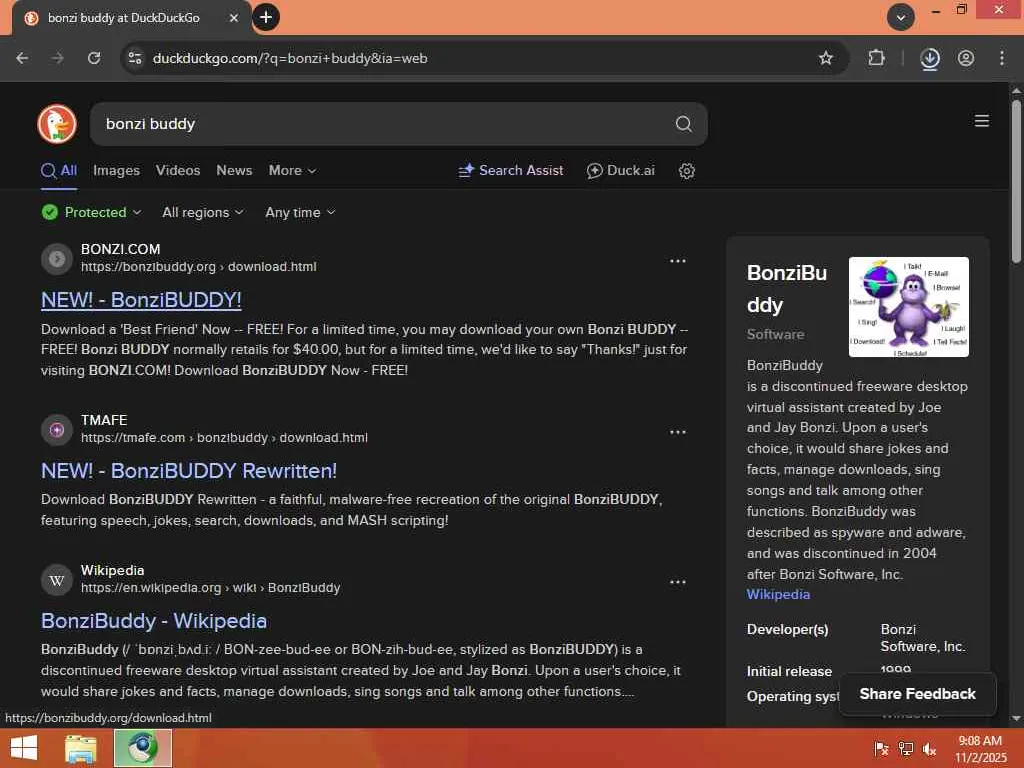Click the Bonzi Software, Inc. developer value
1024x768 pixels.
[922, 638]
